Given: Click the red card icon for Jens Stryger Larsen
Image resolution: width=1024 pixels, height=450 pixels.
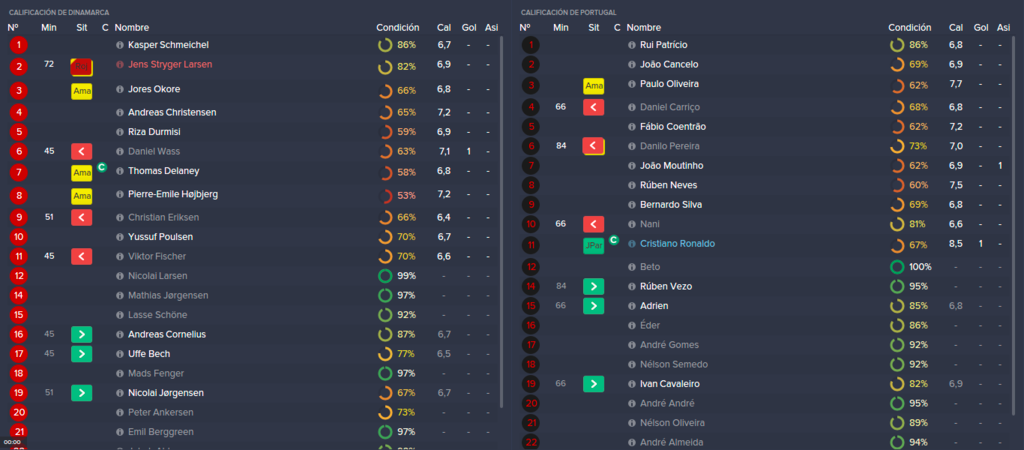Looking at the screenshot, I should (82, 67).
